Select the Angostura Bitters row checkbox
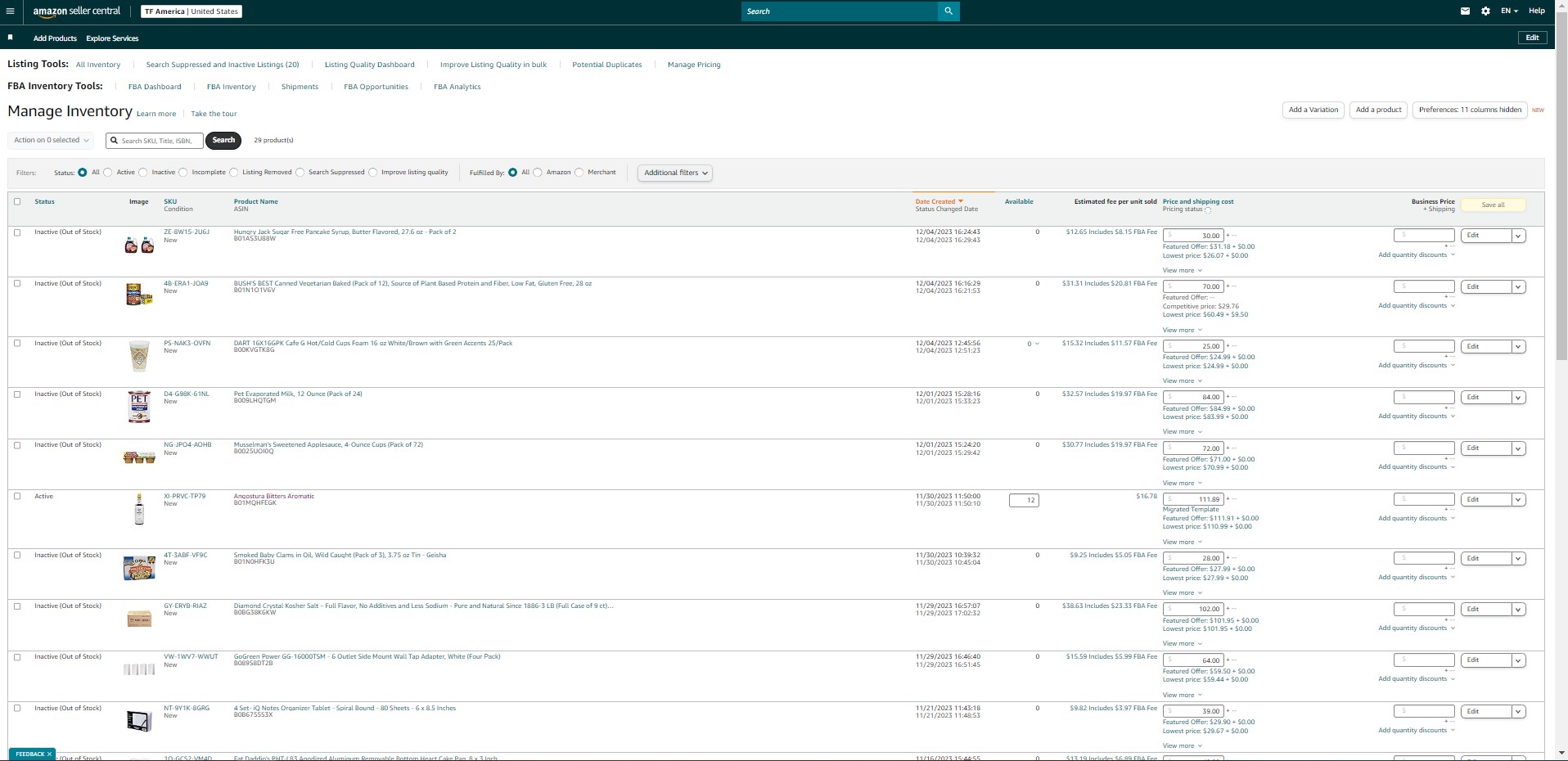This screenshot has height=761, width=1568. click(x=17, y=496)
